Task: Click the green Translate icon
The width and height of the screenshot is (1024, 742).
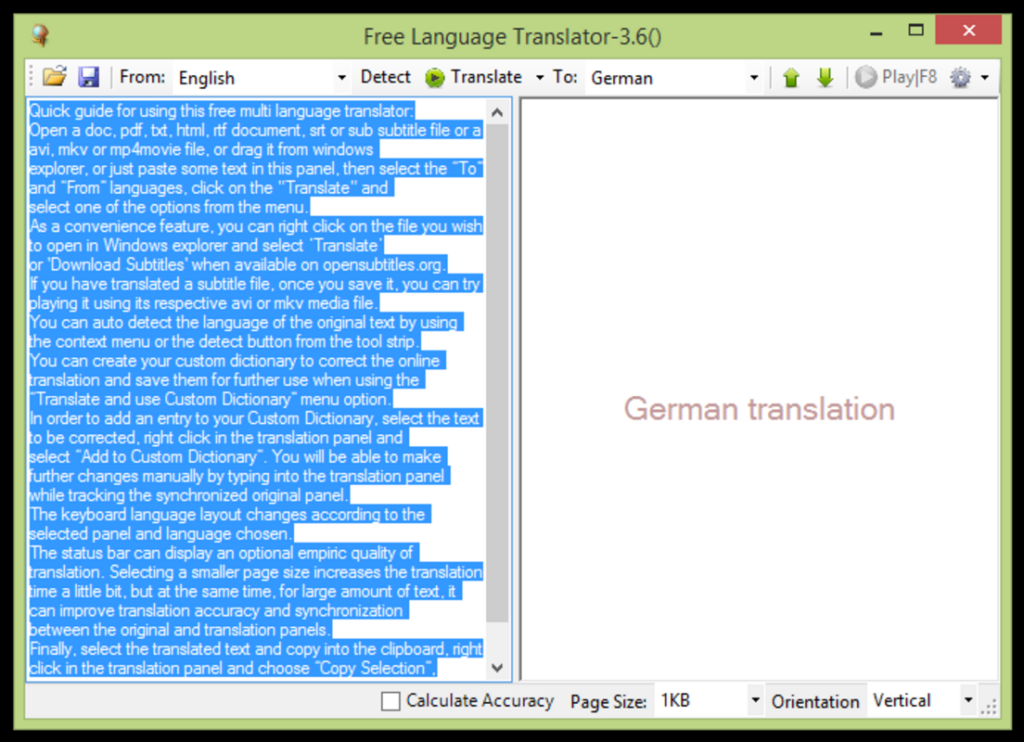Action: (x=434, y=77)
